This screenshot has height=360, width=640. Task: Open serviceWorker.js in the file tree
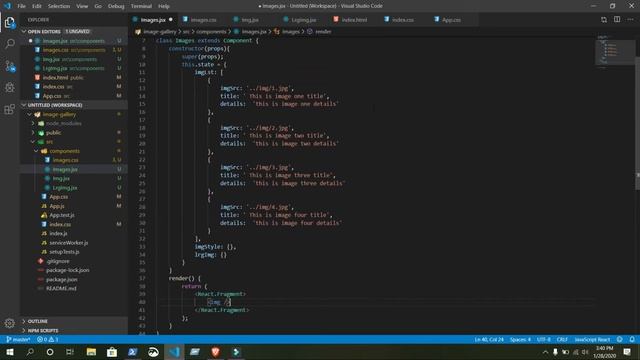click(x=69, y=243)
